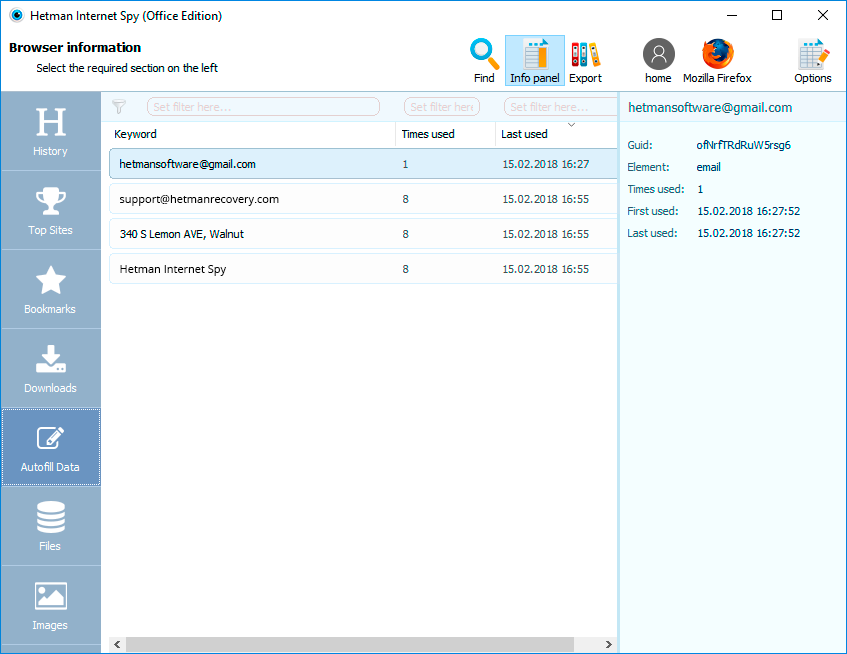Open the History section
847x654 pixels.
pyautogui.click(x=50, y=131)
